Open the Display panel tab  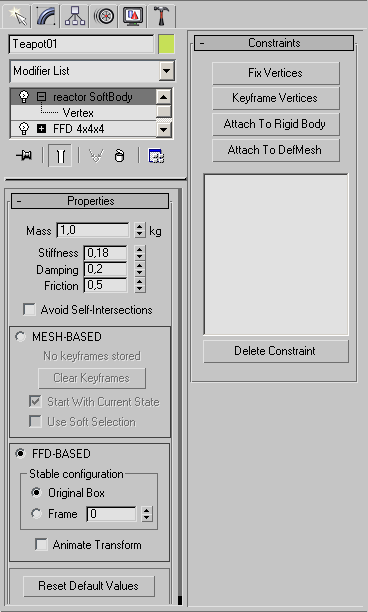133,16
